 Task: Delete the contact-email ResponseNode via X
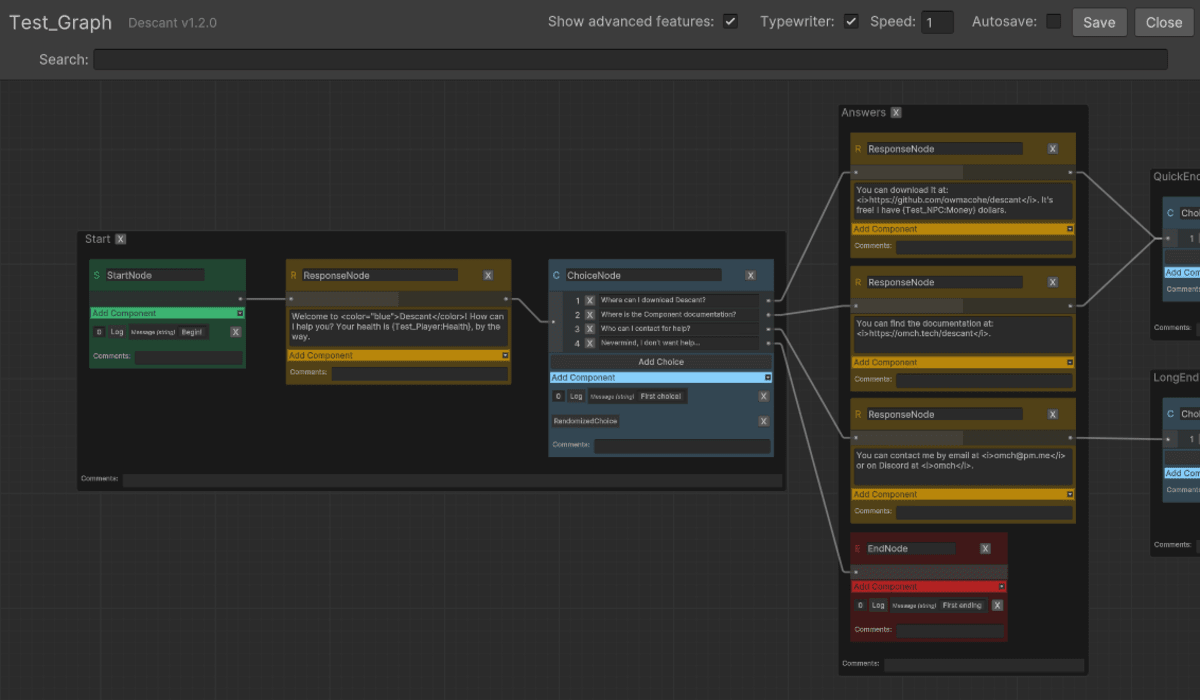tap(1052, 414)
